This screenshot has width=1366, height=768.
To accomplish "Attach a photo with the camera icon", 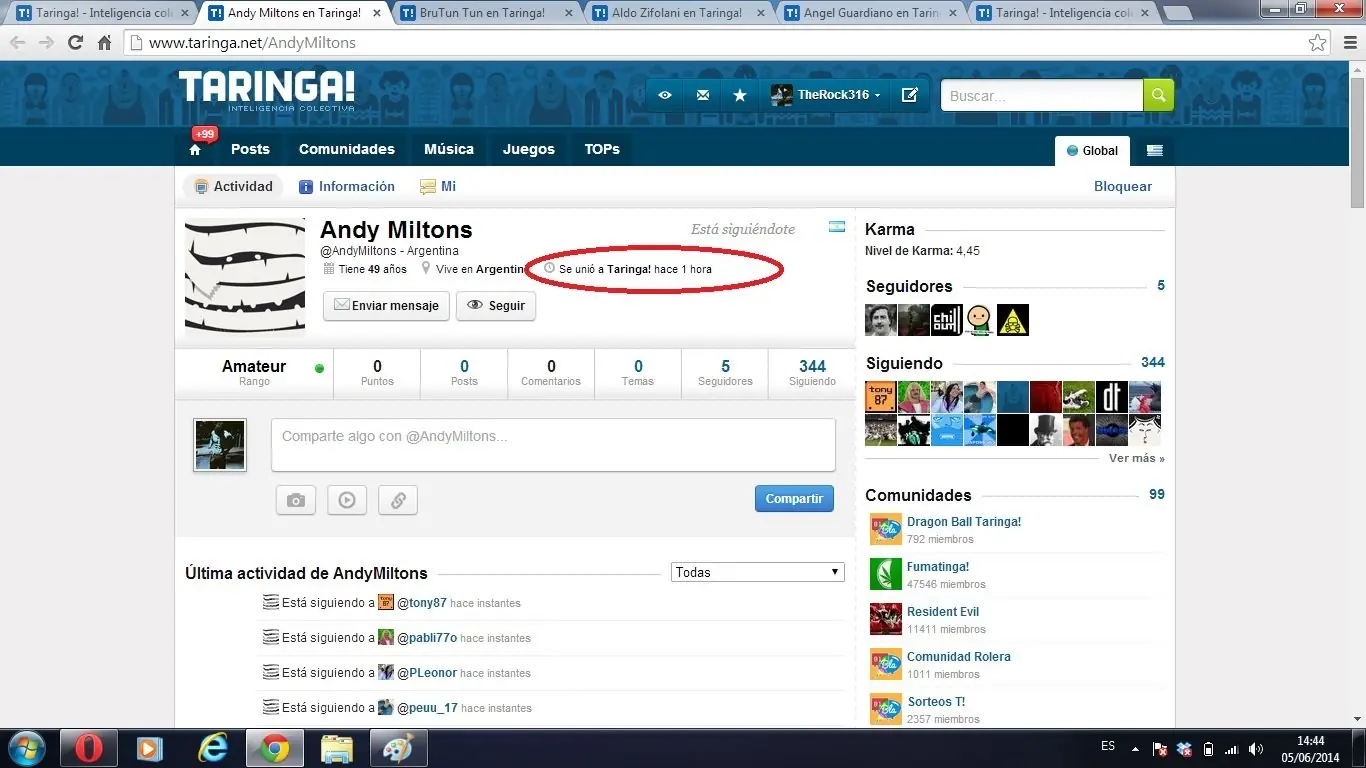I will click(x=296, y=500).
